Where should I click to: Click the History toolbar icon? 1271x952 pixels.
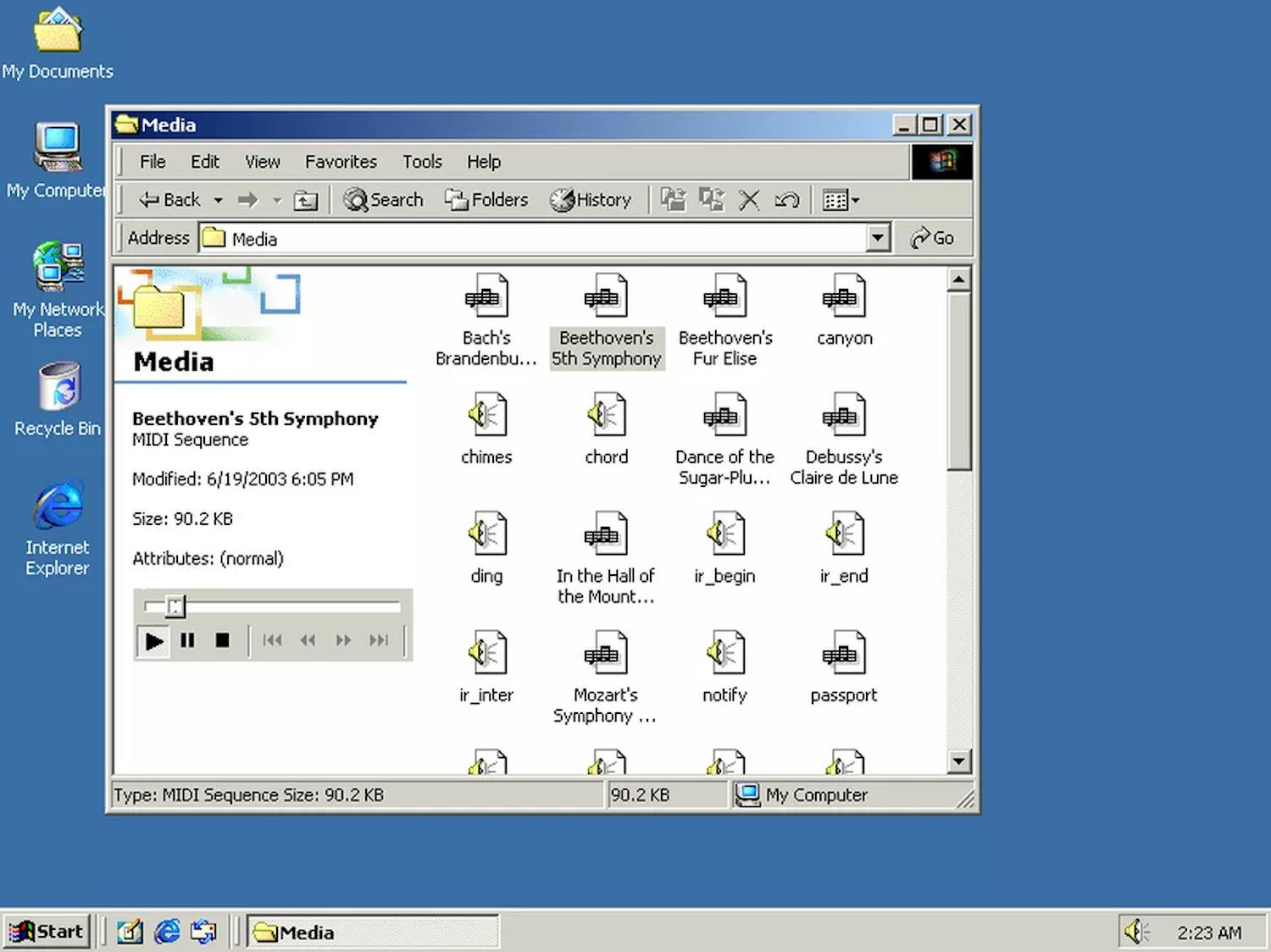[x=593, y=200]
